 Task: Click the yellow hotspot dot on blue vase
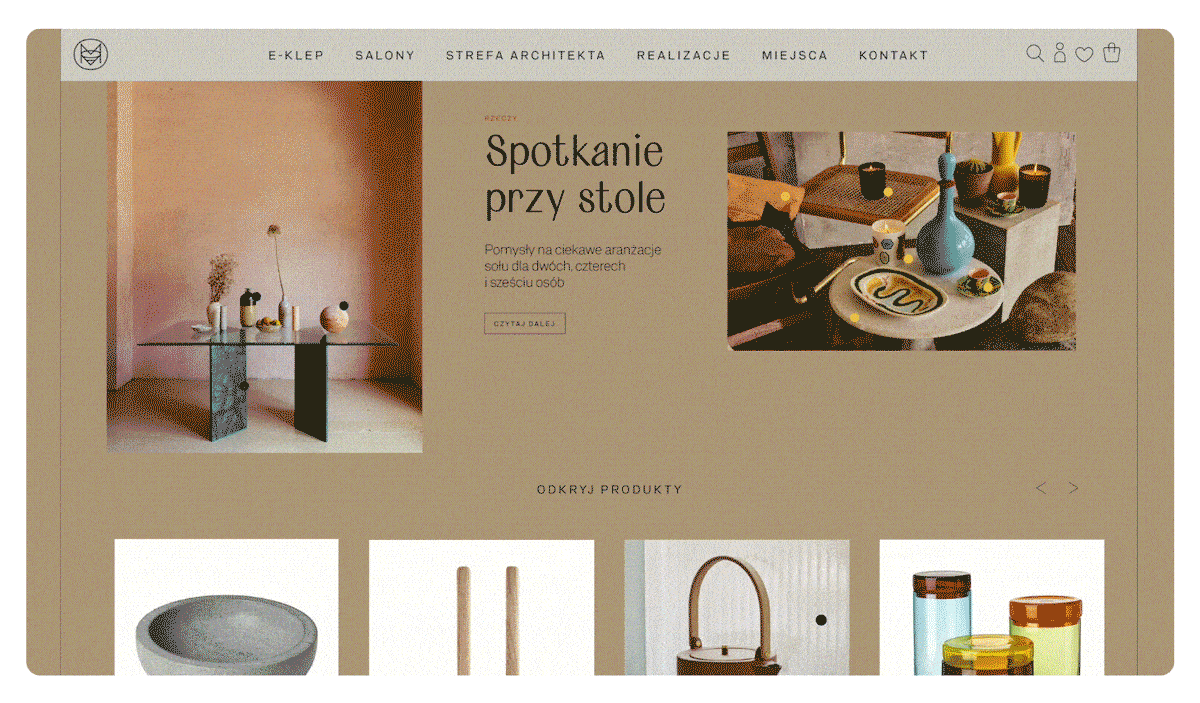tap(908, 258)
